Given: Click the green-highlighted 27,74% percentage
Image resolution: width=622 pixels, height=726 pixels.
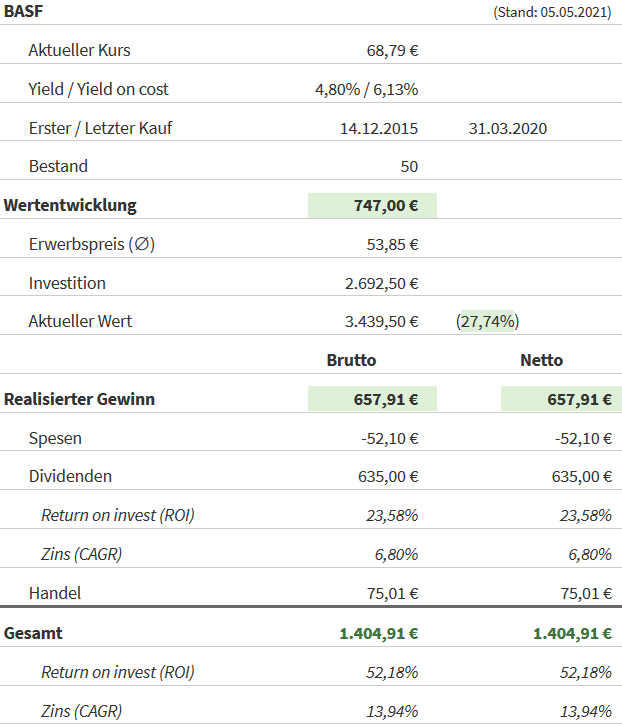Looking at the screenshot, I should 487,321.
